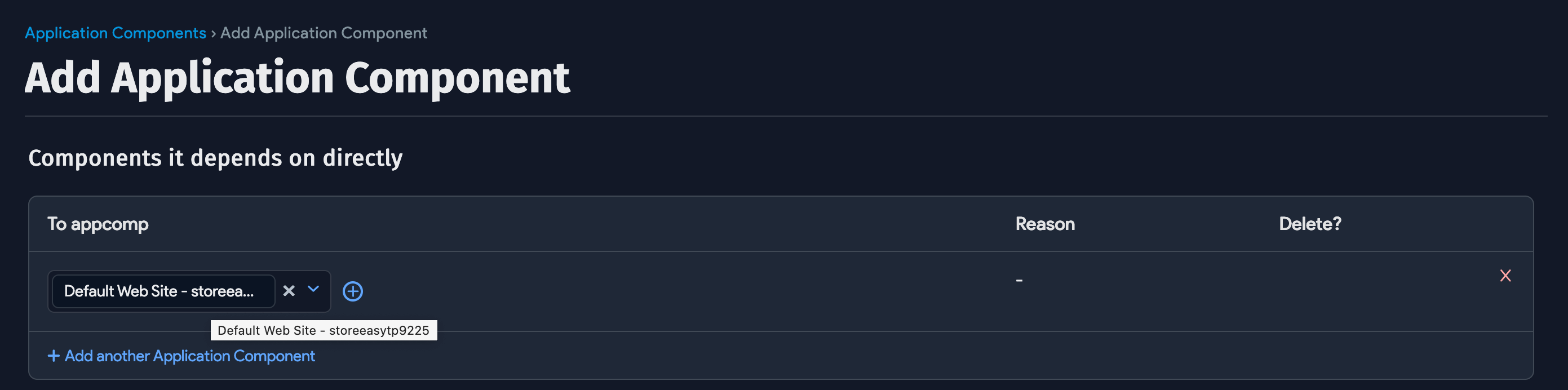Click the To appcomp column header
1568x390 pixels.
(x=98, y=224)
